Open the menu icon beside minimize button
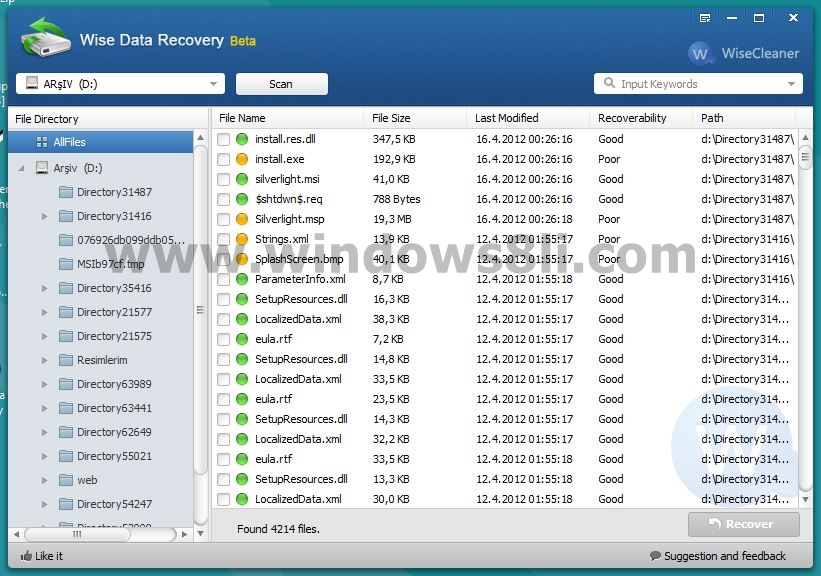Viewport: 821px width, 576px height. click(705, 18)
